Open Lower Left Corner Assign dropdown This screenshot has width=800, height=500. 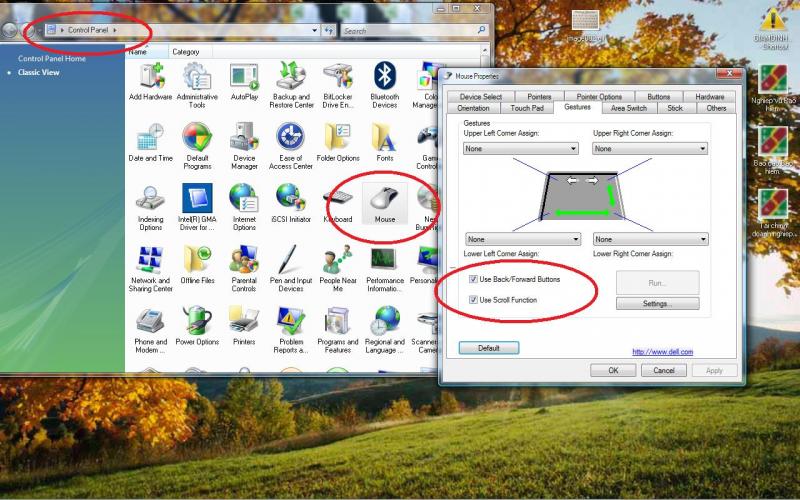[521, 240]
